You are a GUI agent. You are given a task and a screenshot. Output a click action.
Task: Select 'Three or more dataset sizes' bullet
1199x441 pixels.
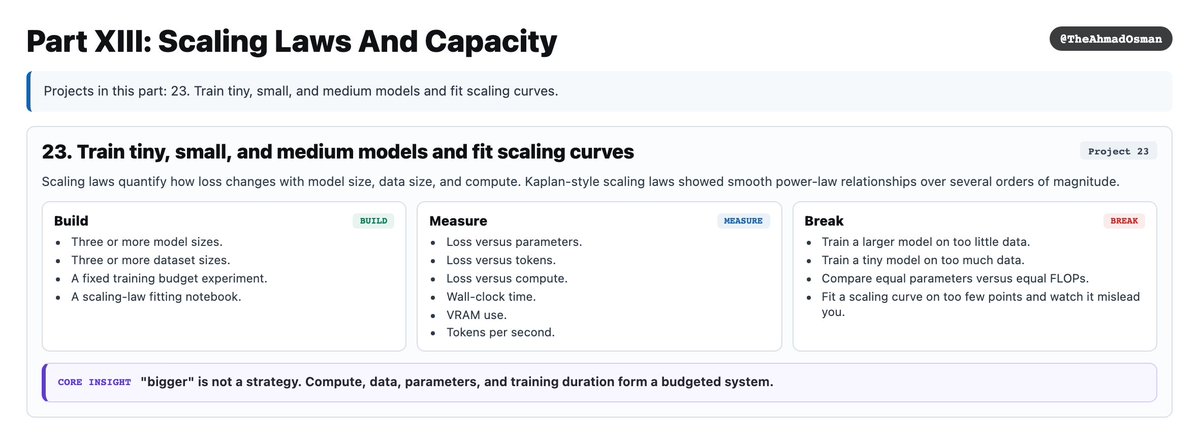coord(151,260)
